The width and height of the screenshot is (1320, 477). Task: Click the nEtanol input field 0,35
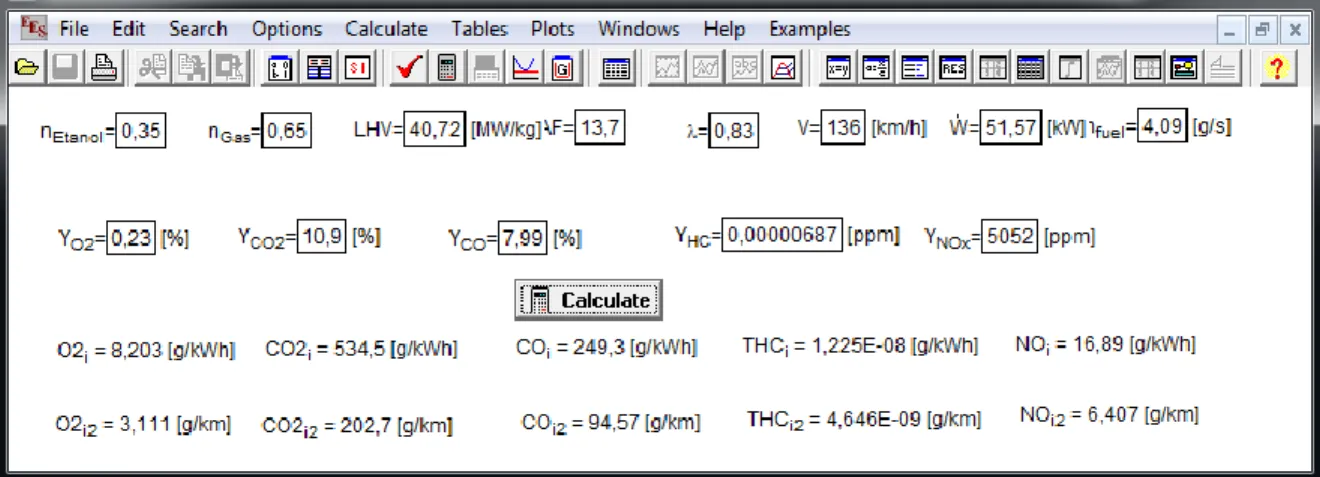pyautogui.click(x=142, y=130)
